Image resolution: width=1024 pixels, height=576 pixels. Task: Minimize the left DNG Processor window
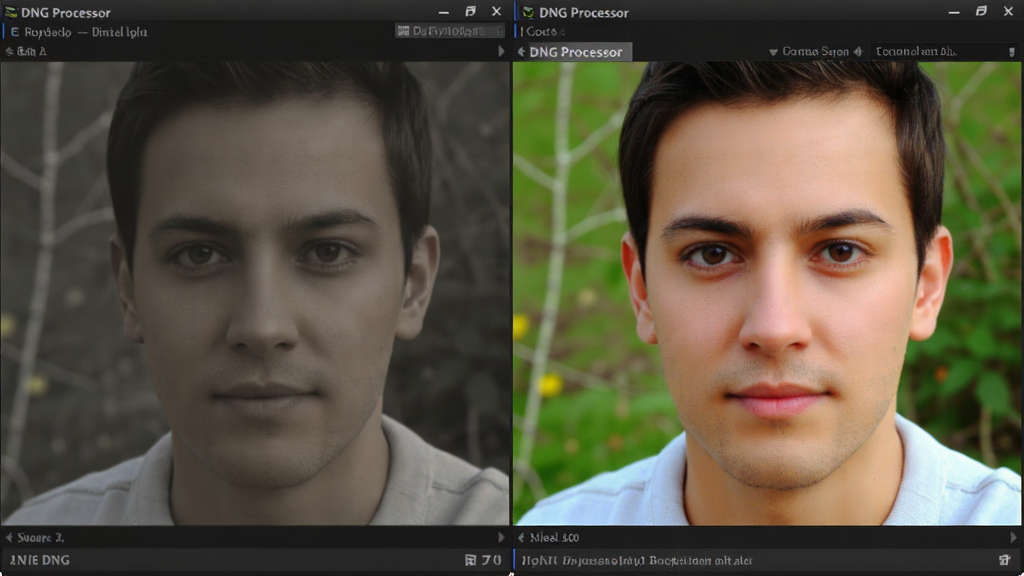[443, 12]
